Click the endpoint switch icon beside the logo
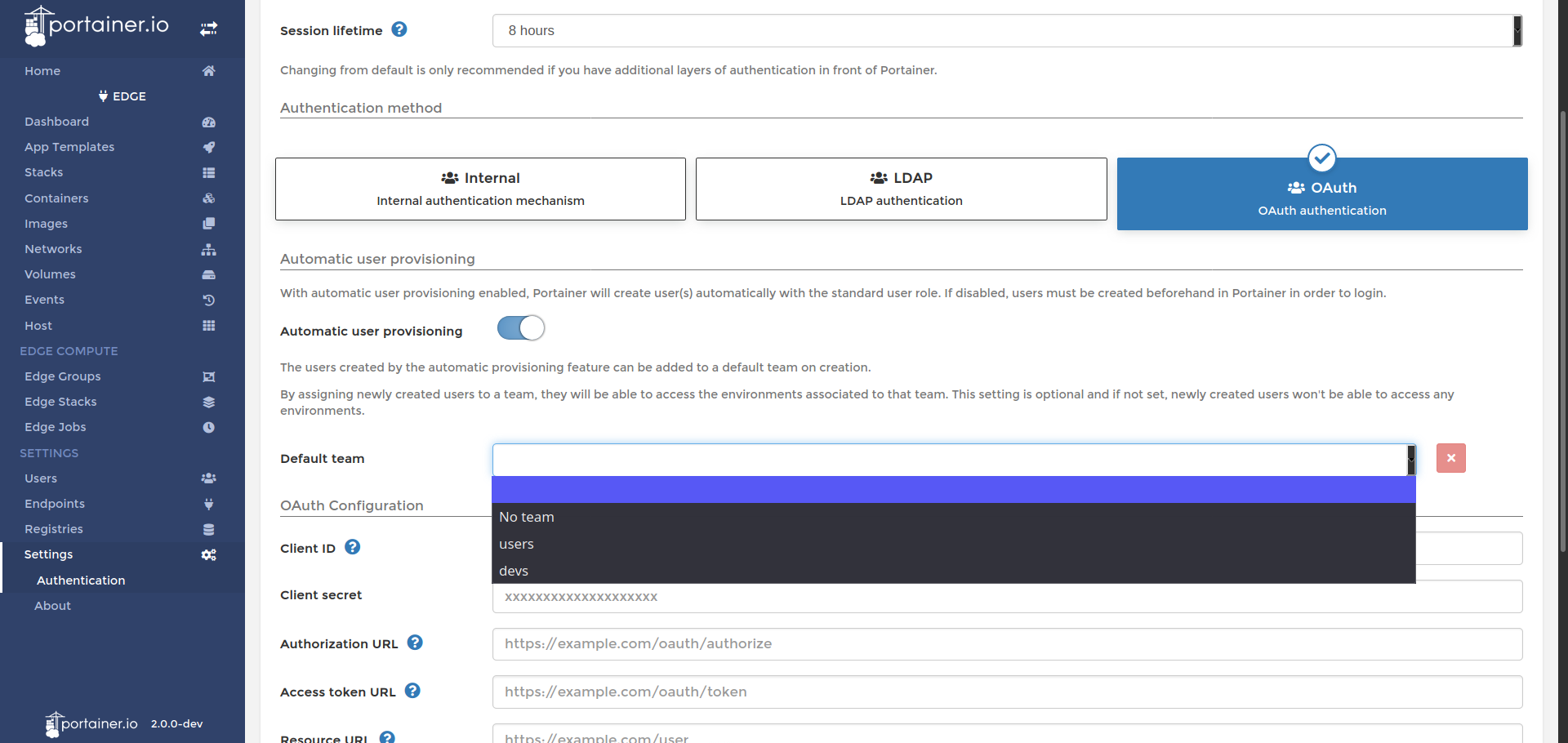Image resolution: width=1568 pixels, height=743 pixels. (x=209, y=28)
